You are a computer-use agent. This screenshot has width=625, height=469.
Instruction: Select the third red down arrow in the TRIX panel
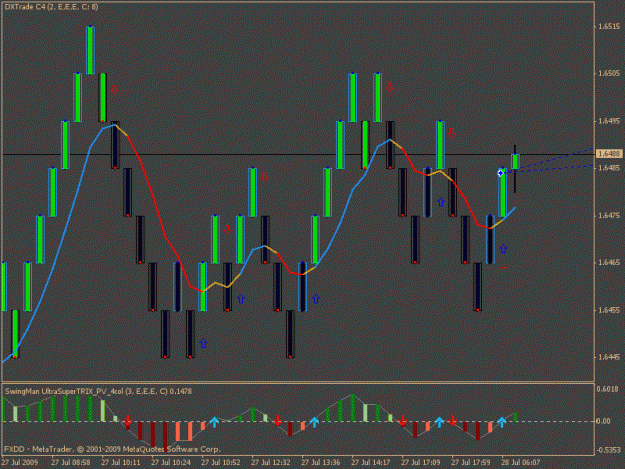tap(403, 421)
